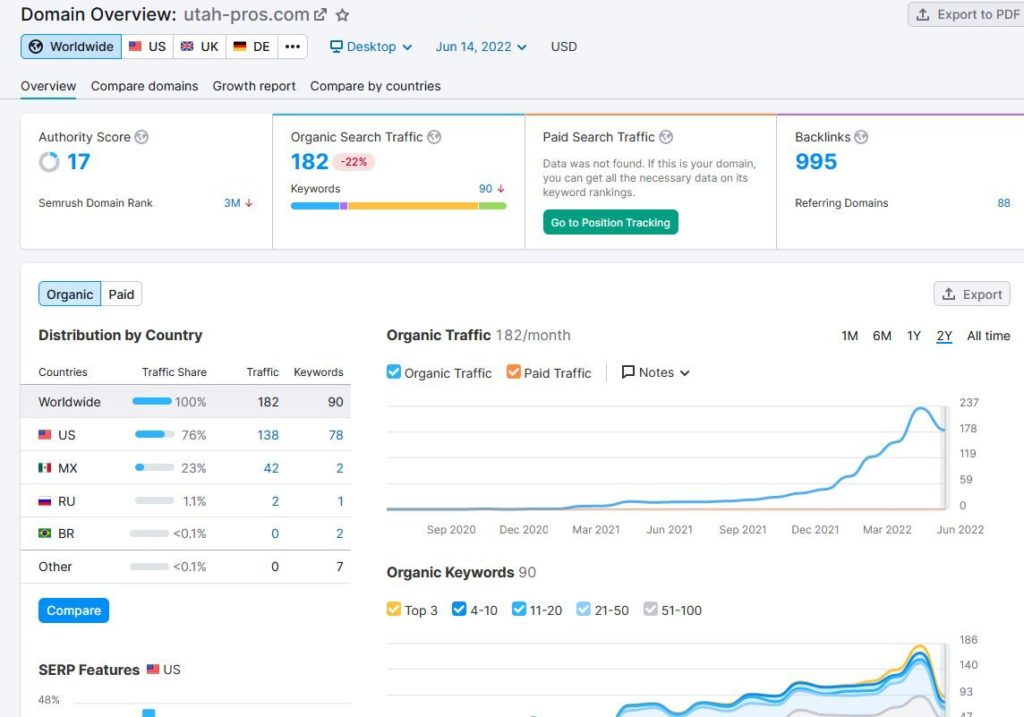This screenshot has width=1024, height=717.
Task: Click the US flag beside SERP Features
Action: coord(153,669)
